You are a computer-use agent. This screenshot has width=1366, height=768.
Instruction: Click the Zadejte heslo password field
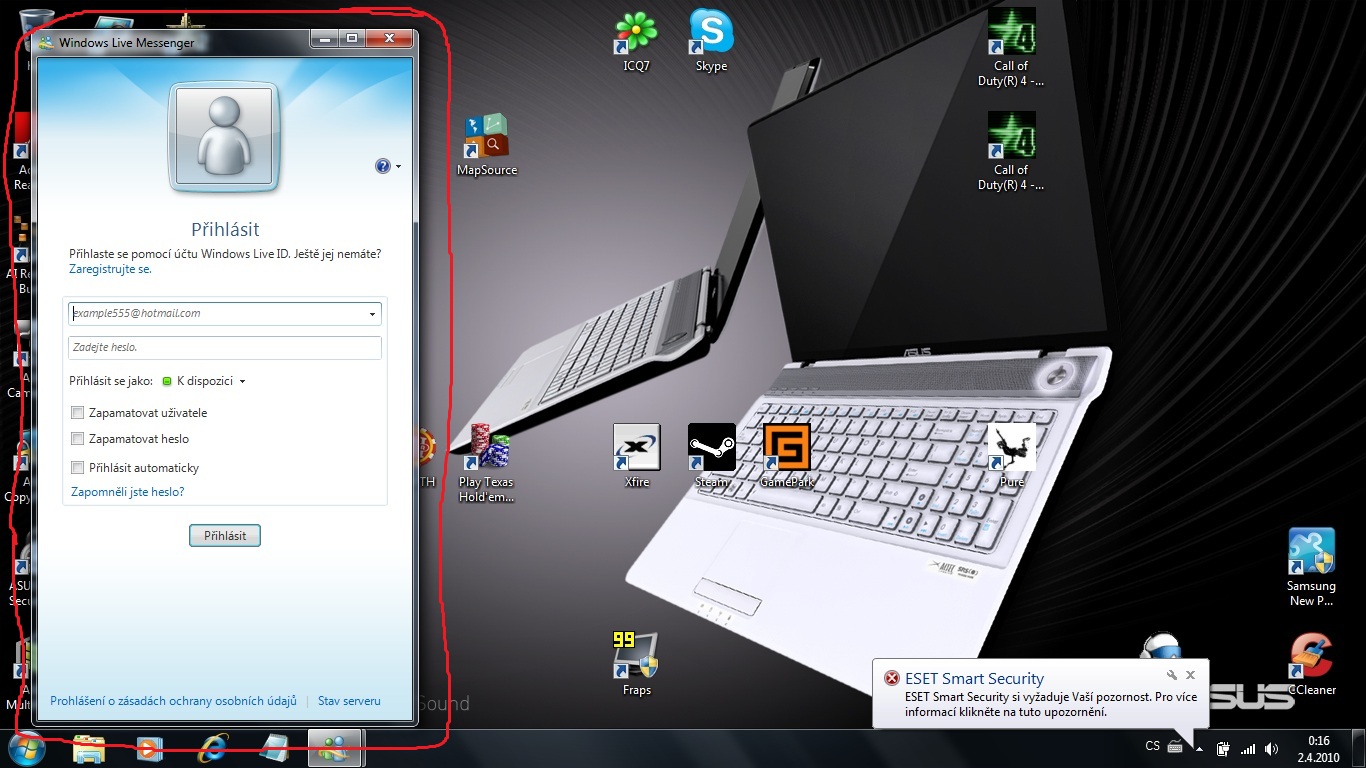click(225, 347)
